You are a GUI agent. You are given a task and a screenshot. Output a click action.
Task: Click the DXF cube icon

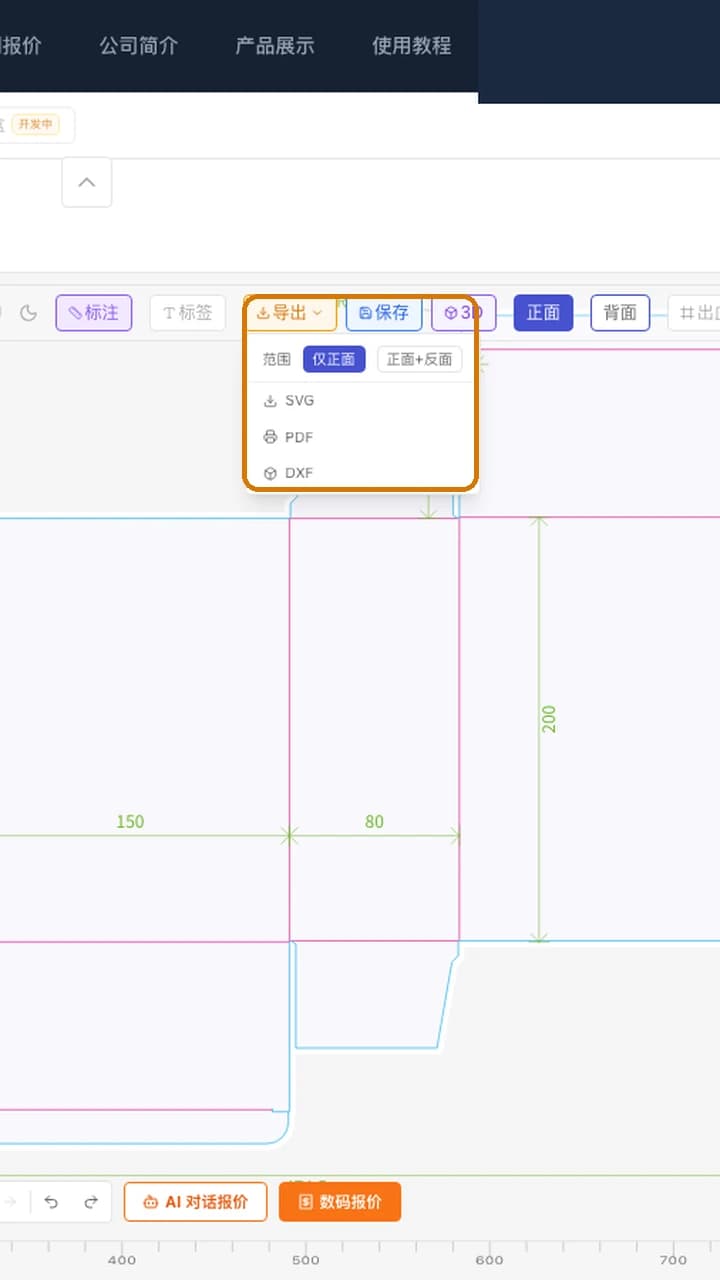270,473
